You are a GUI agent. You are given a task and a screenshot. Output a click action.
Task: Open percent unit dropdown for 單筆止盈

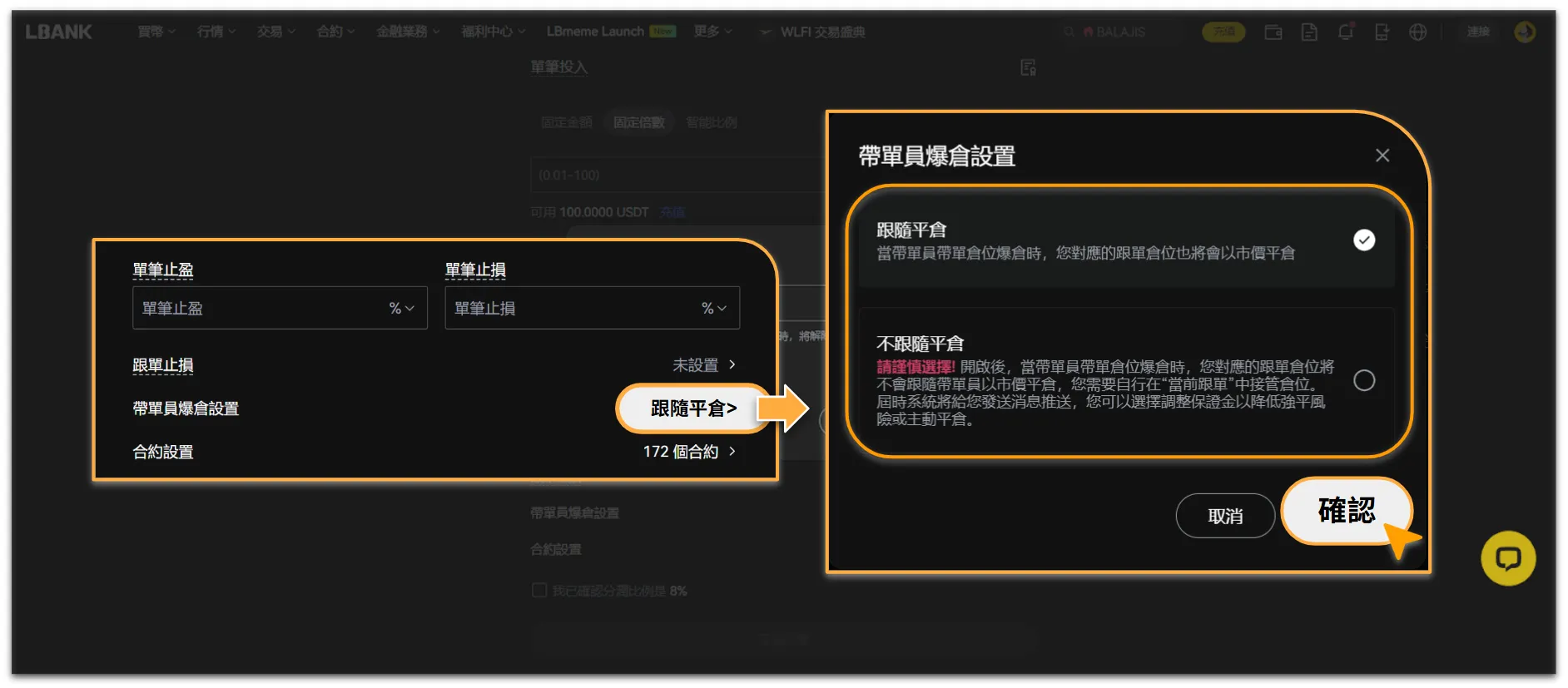401,309
